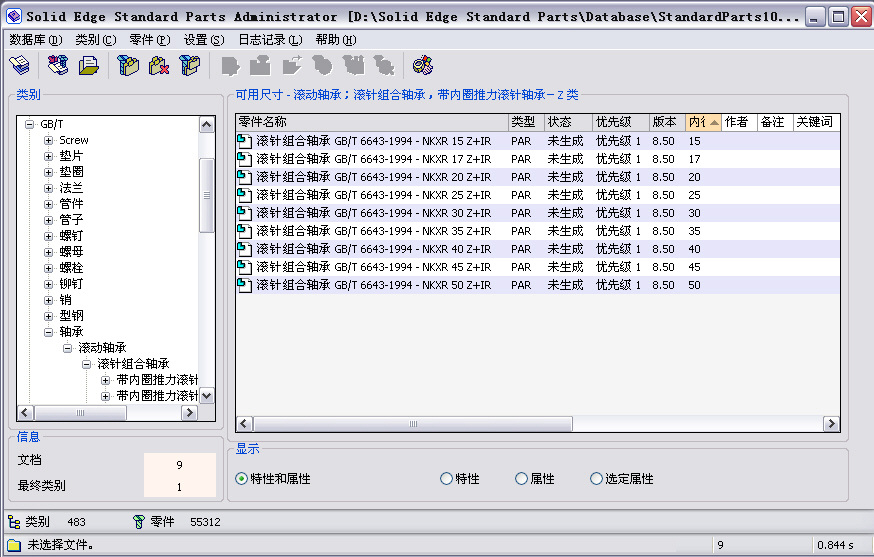Click the parts table horizontal scrollbar thumb
Screen dimensions: 874x557
413,424
